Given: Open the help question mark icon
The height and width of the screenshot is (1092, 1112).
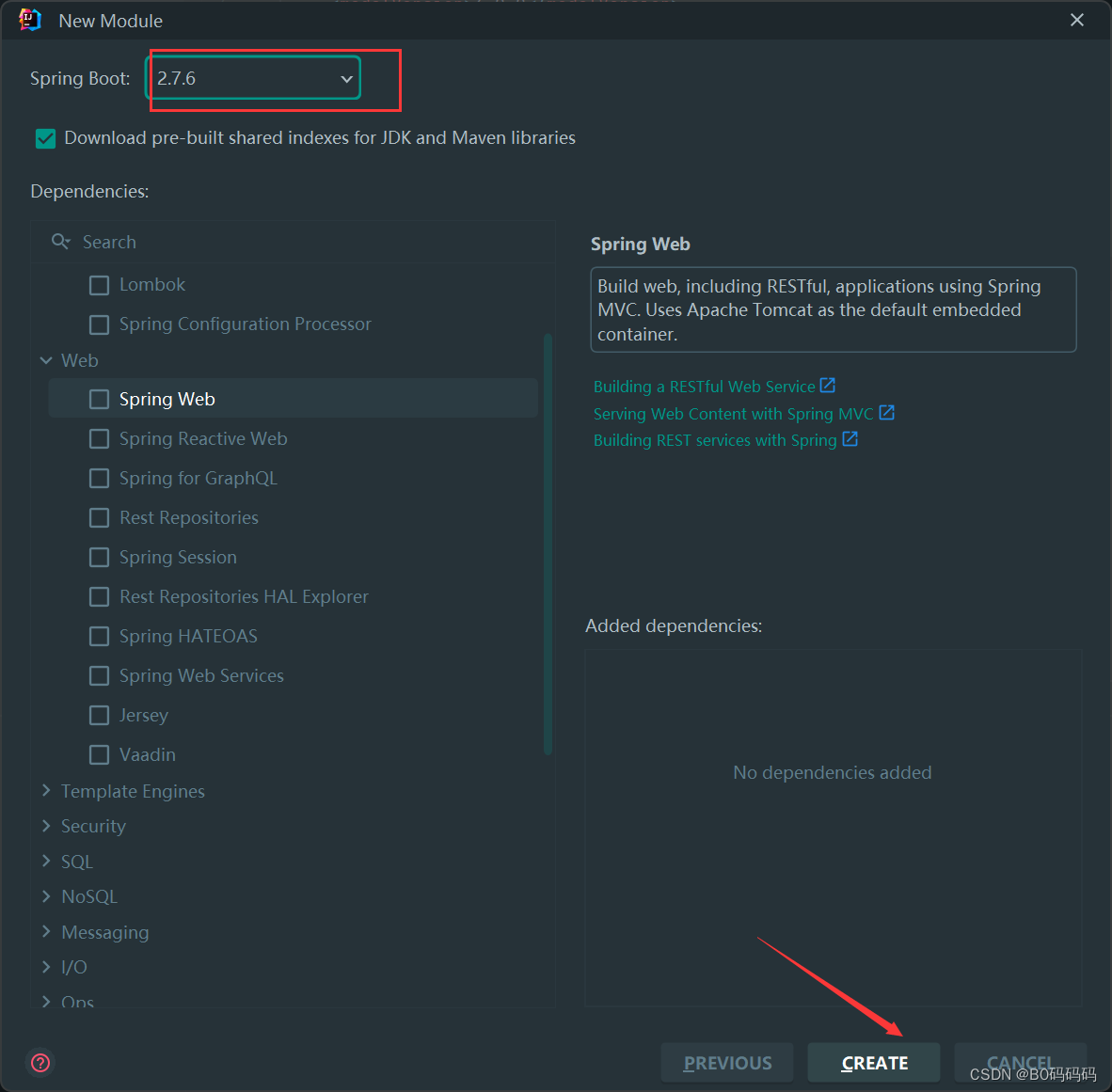Looking at the screenshot, I should 40,1062.
